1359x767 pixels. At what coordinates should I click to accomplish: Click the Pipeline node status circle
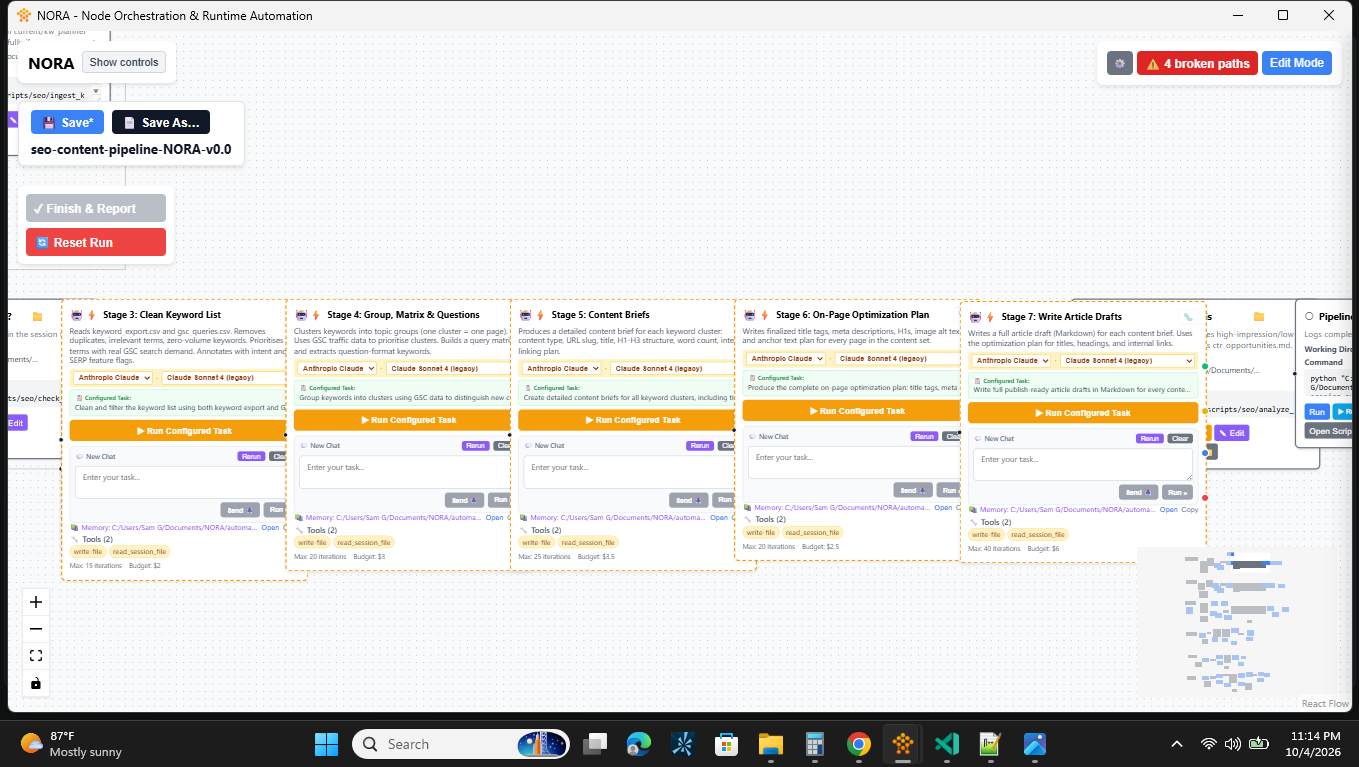pyautogui.click(x=1309, y=316)
